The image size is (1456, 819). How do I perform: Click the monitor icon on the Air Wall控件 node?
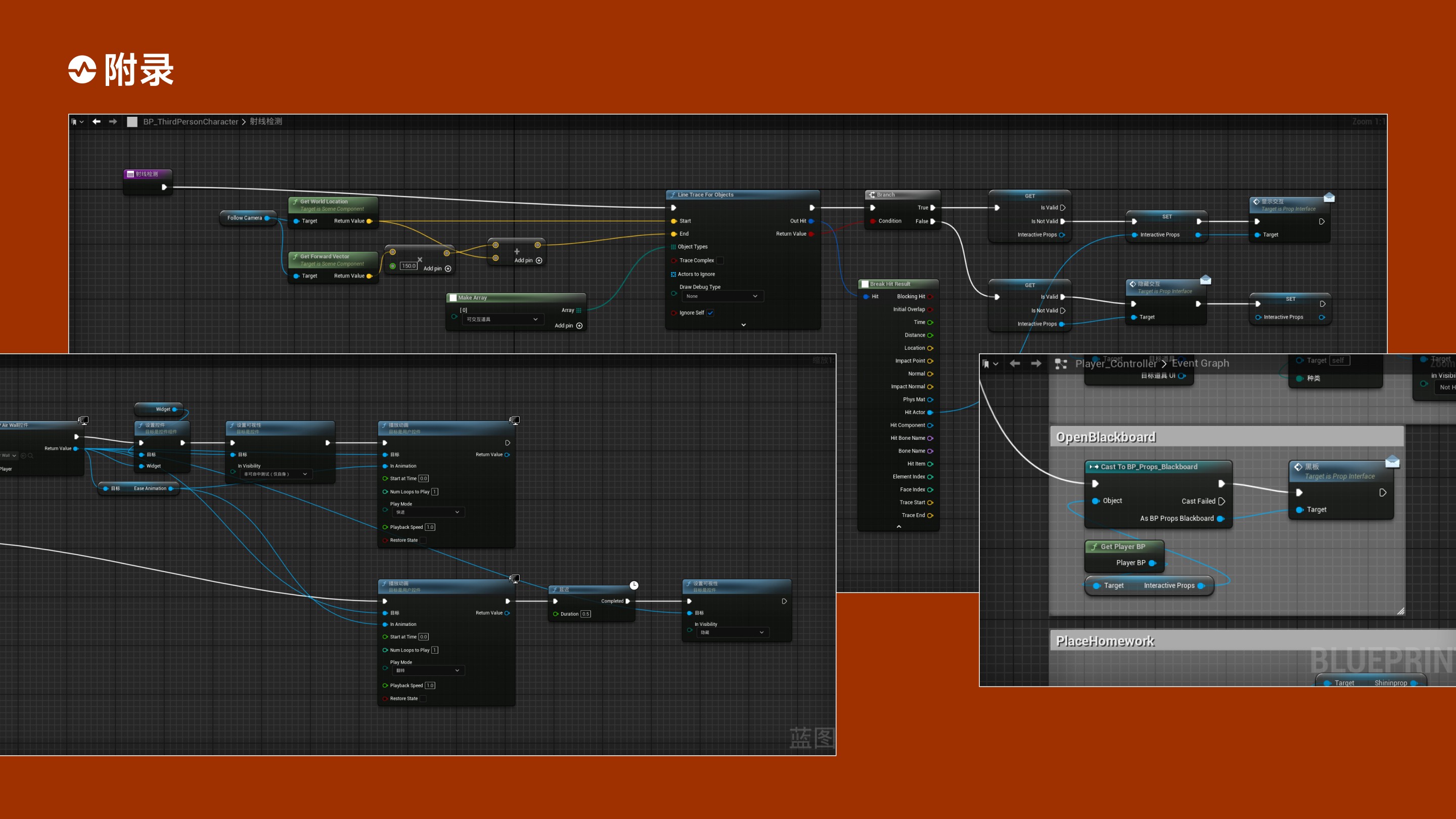pos(83,420)
